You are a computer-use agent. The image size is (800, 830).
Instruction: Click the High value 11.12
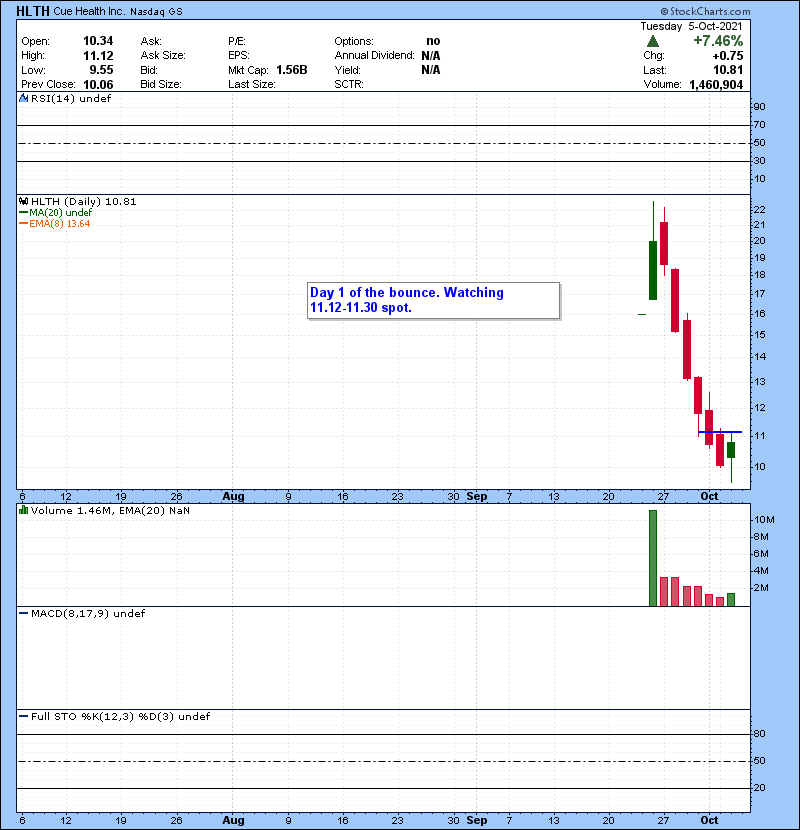pos(98,56)
